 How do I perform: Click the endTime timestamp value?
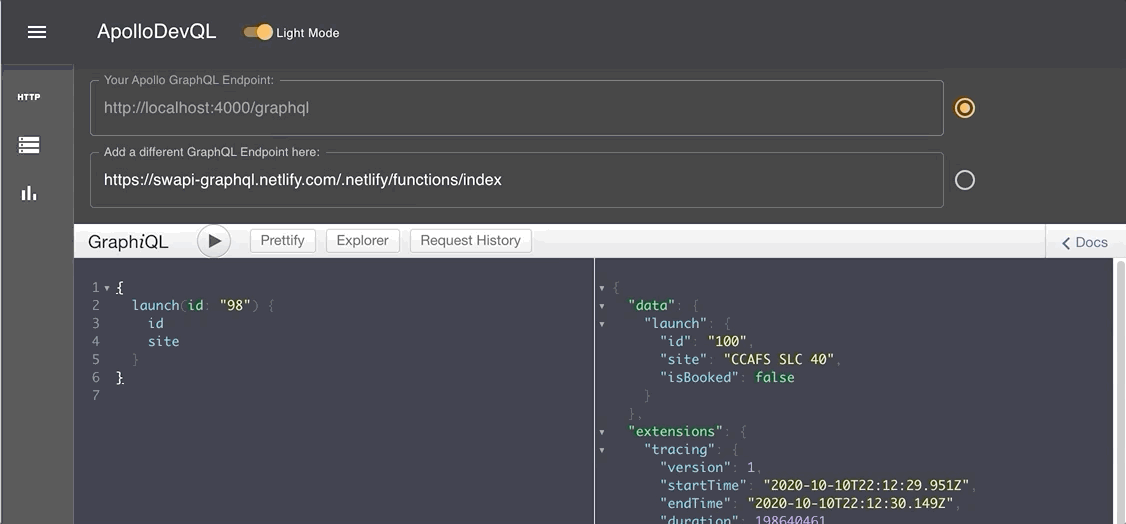[850, 503]
